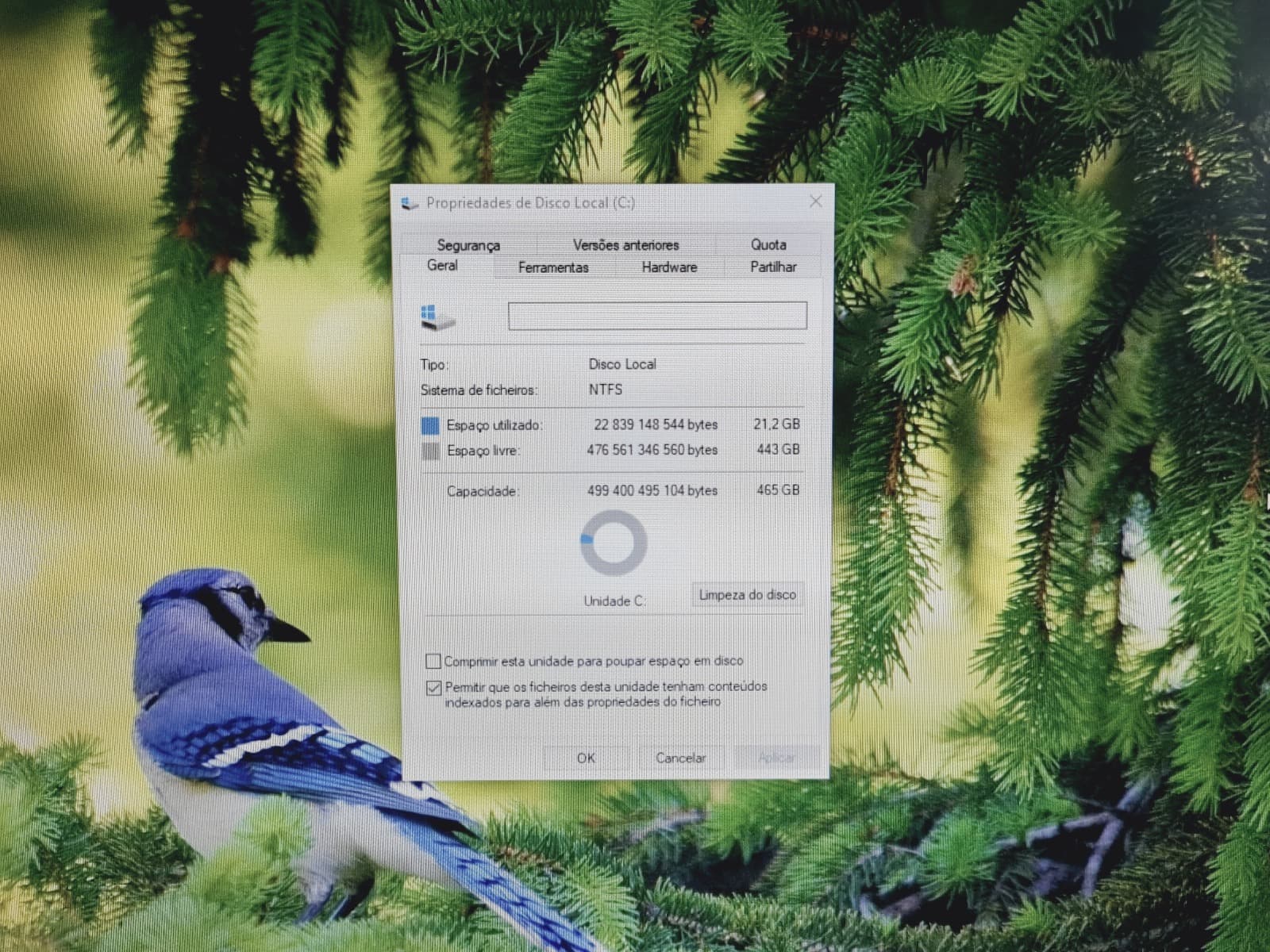Screen dimensions: 1270x952
Task: Click the 465 GB capacity size
Action: [x=778, y=490]
